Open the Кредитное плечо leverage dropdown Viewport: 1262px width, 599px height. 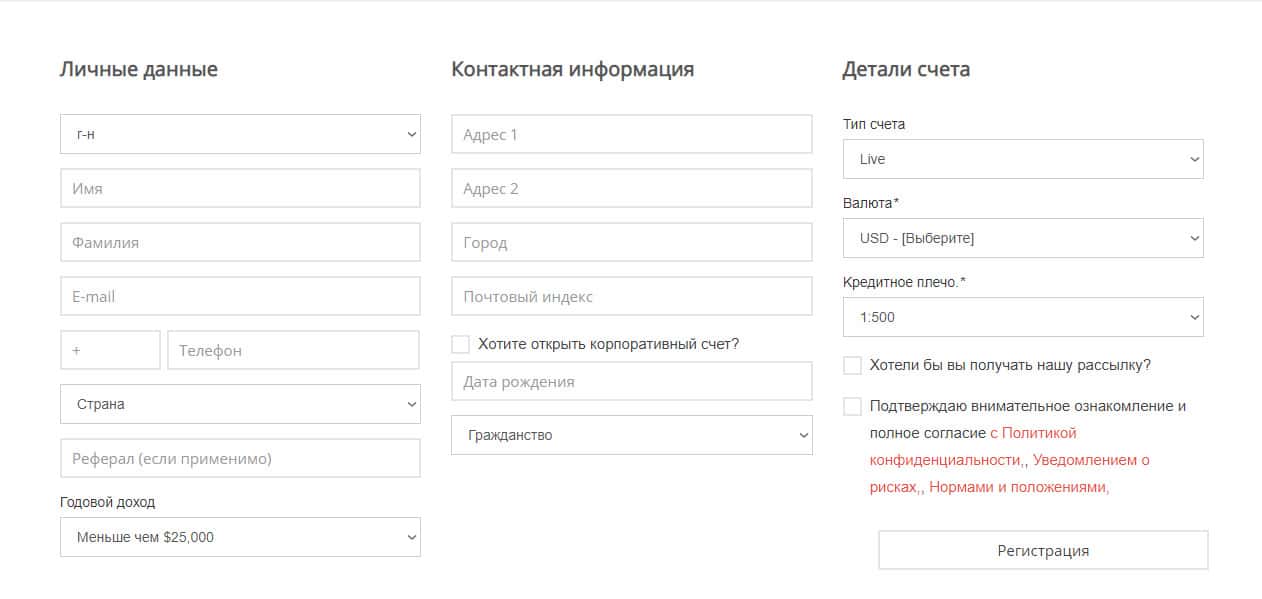click(x=1023, y=317)
